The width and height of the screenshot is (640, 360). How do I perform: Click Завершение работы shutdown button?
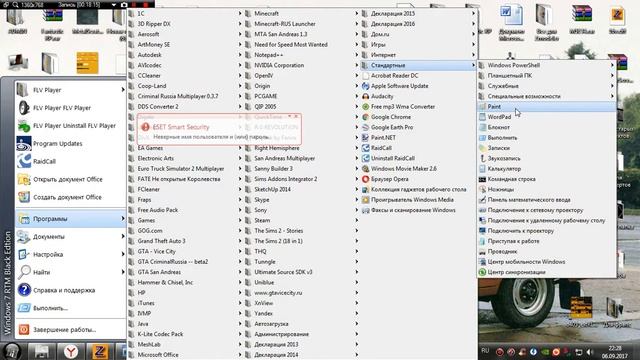click(x=71, y=329)
